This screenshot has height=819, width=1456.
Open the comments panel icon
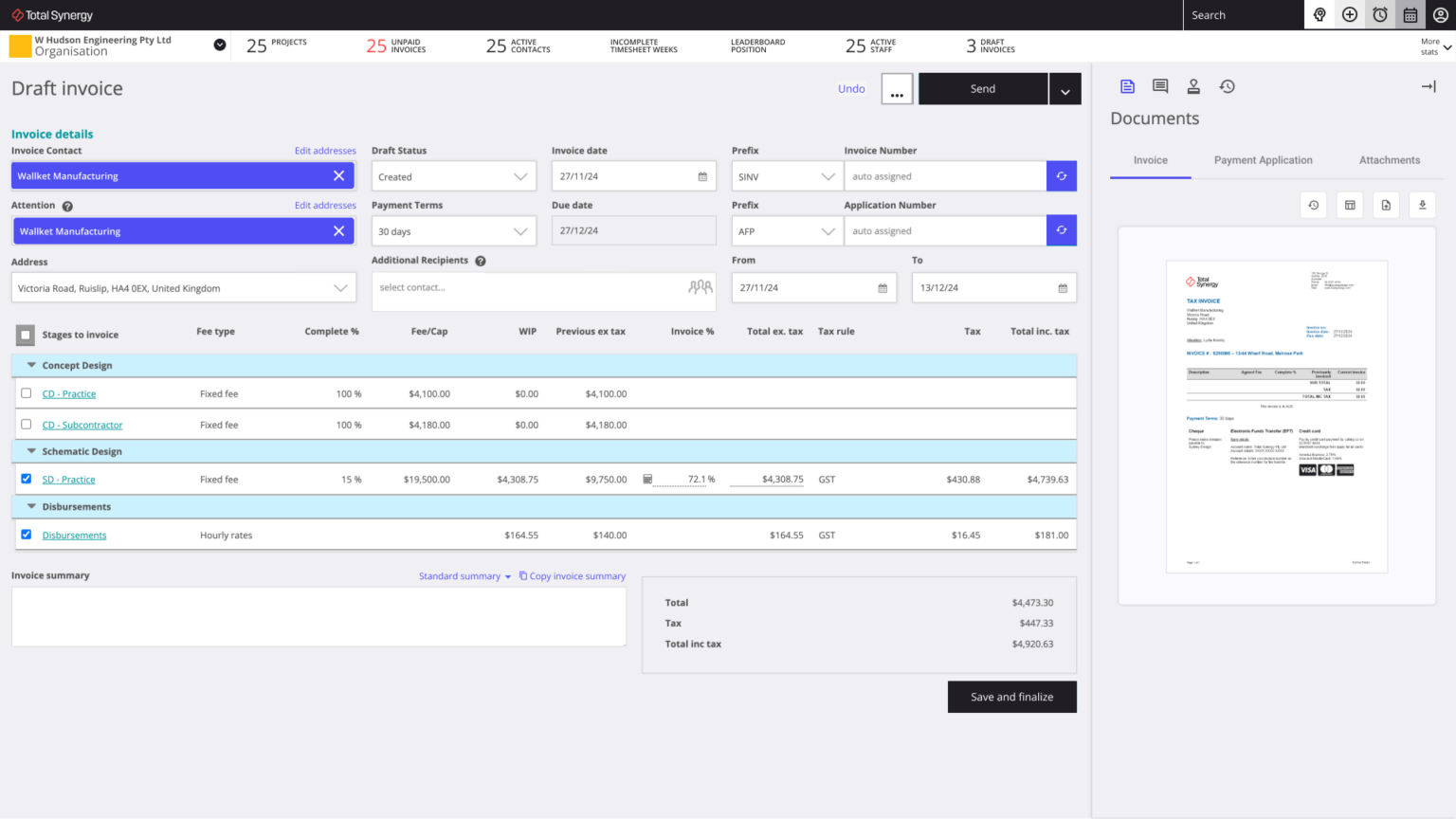tap(1160, 86)
